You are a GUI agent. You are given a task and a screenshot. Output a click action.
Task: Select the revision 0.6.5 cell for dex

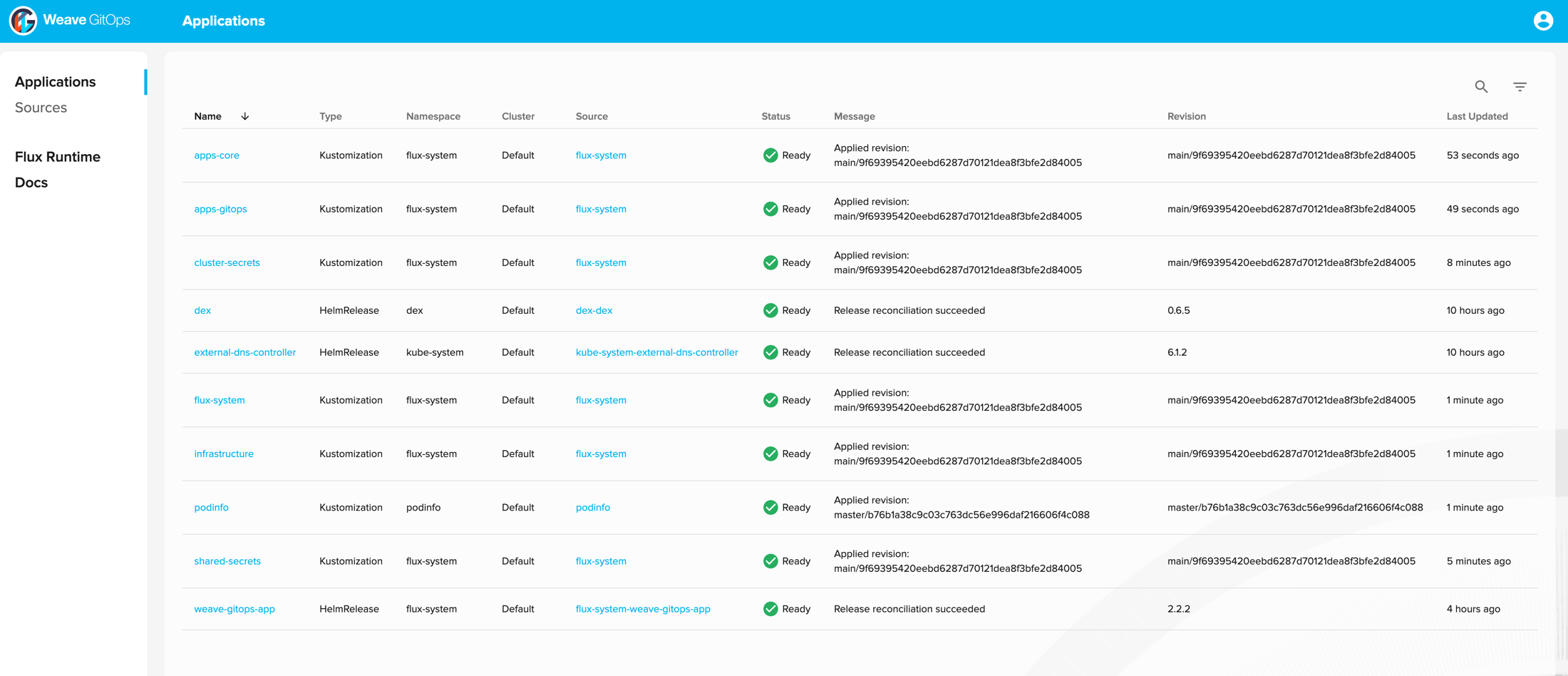[x=1178, y=310]
